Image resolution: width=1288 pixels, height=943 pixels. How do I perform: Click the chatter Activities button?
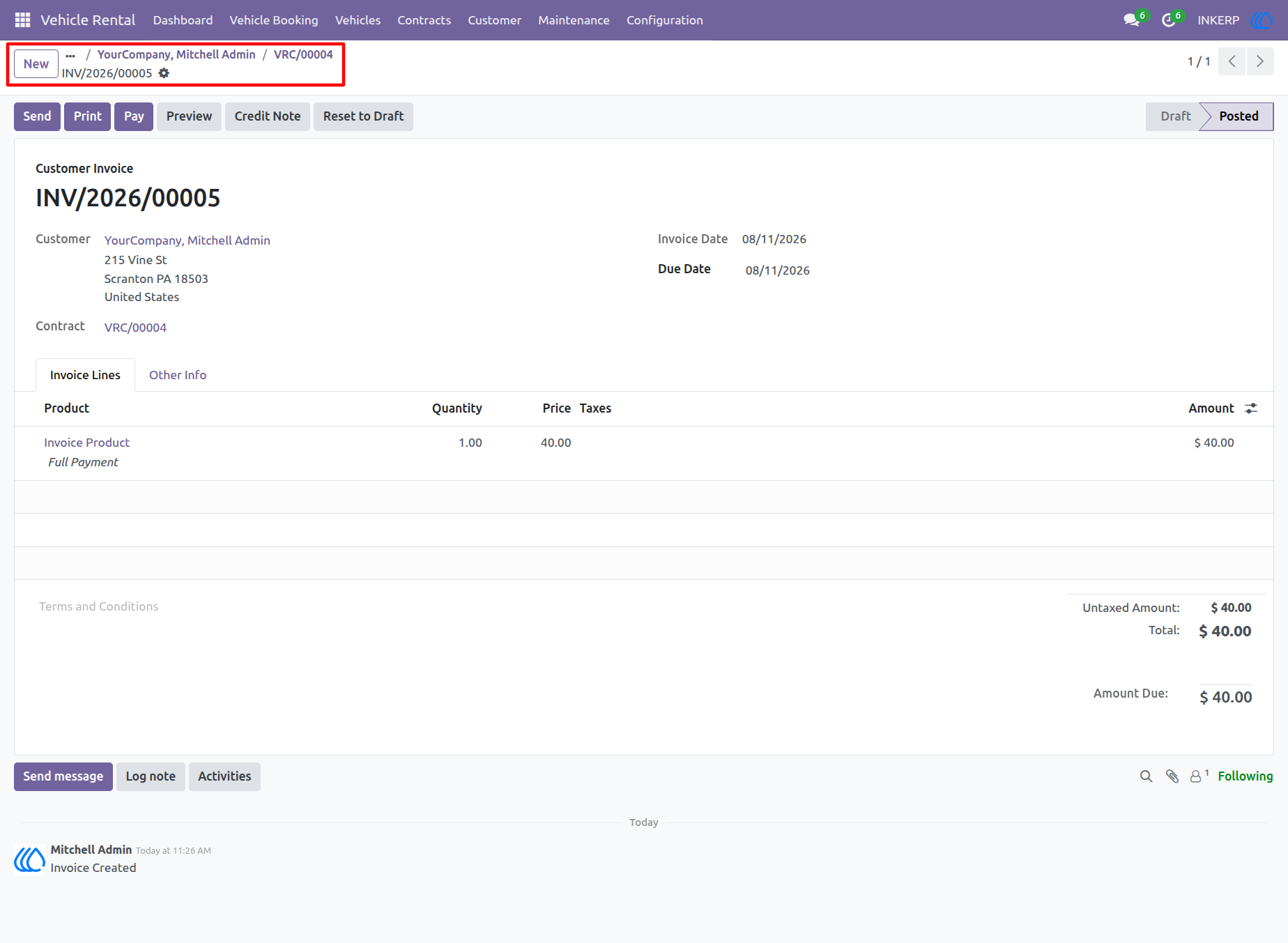[224, 776]
